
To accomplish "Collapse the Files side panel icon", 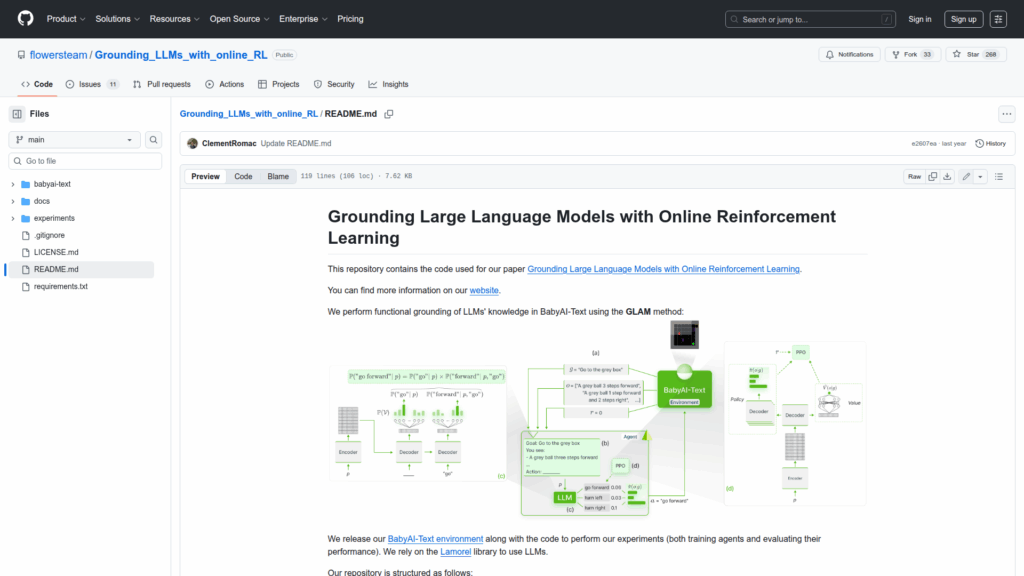I will click(17, 114).
